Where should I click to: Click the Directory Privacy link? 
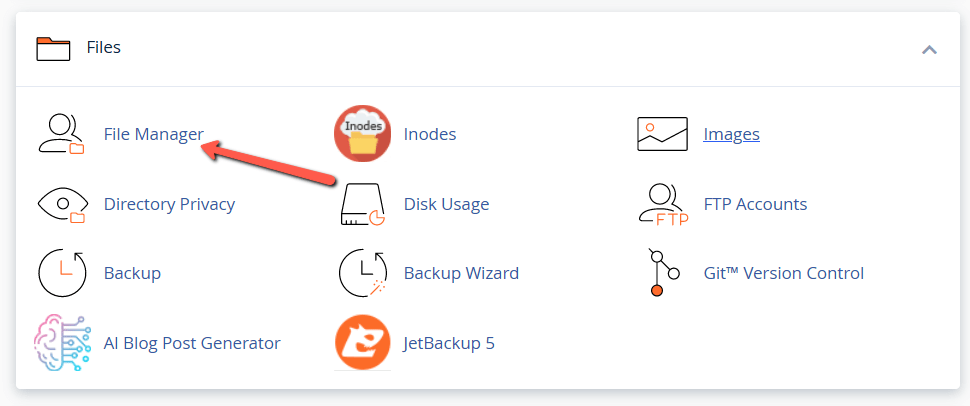point(169,204)
